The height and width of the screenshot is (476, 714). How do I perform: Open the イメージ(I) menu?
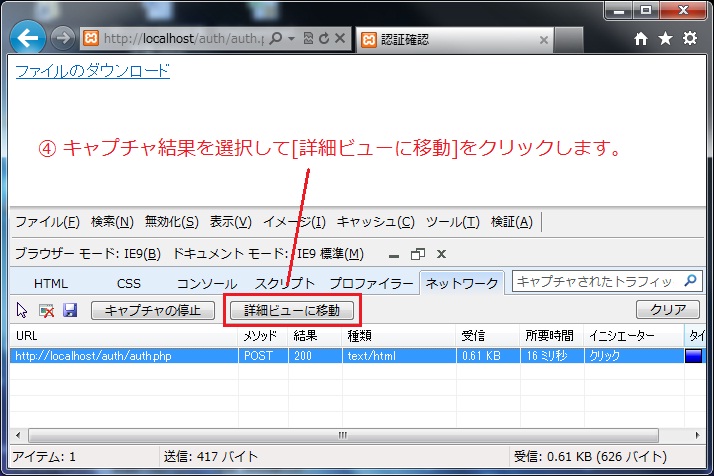click(x=295, y=222)
